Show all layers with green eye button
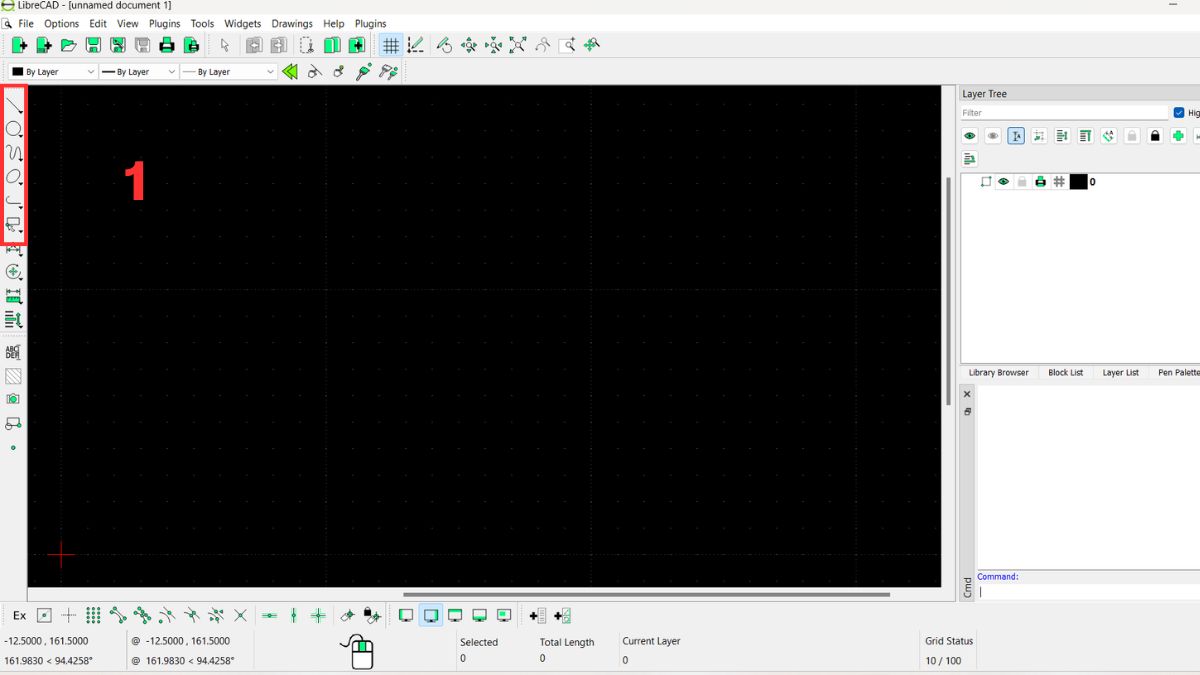1200x675 pixels. (x=969, y=136)
